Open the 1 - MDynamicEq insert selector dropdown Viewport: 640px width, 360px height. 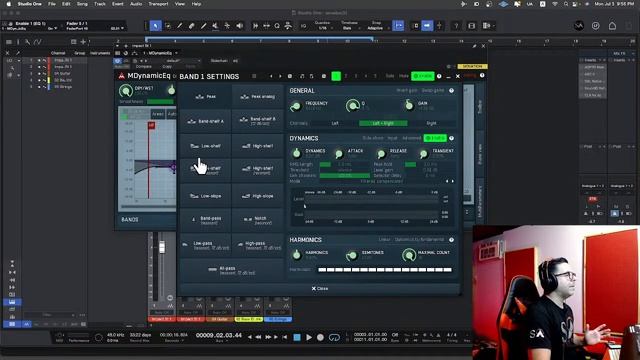(162, 53)
